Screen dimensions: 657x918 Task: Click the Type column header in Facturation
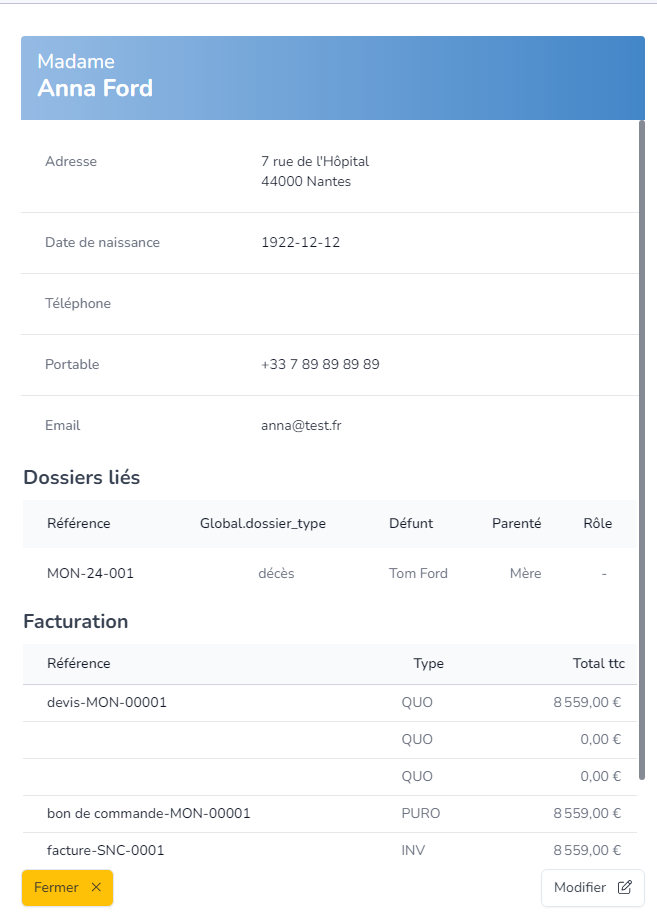pos(428,664)
